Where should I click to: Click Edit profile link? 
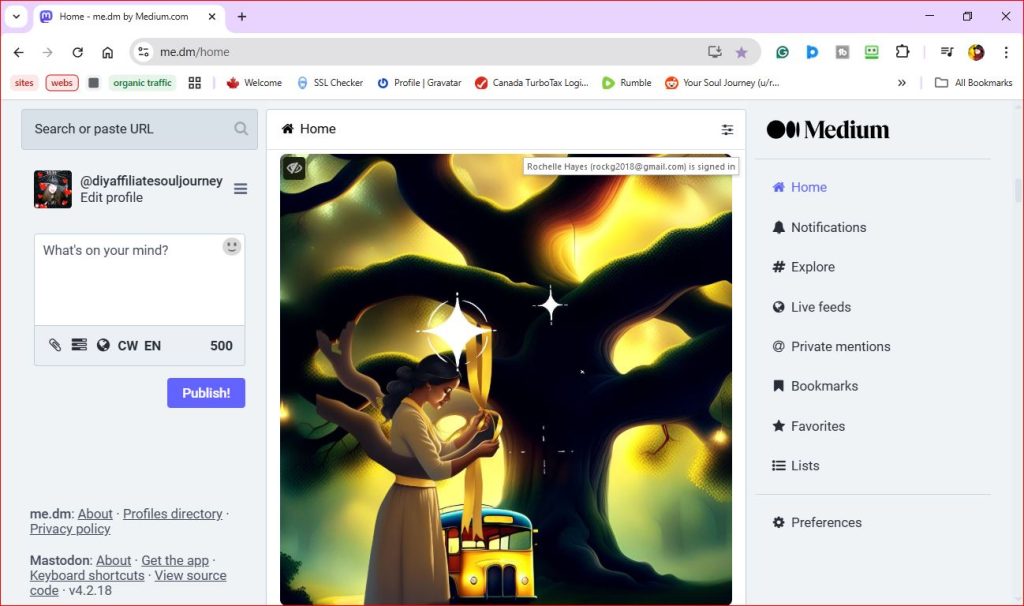[111, 197]
